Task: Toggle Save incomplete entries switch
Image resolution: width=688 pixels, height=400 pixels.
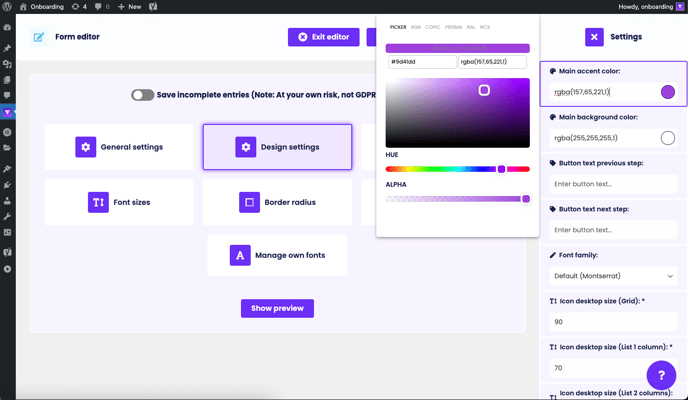Action: click(x=142, y=95)
